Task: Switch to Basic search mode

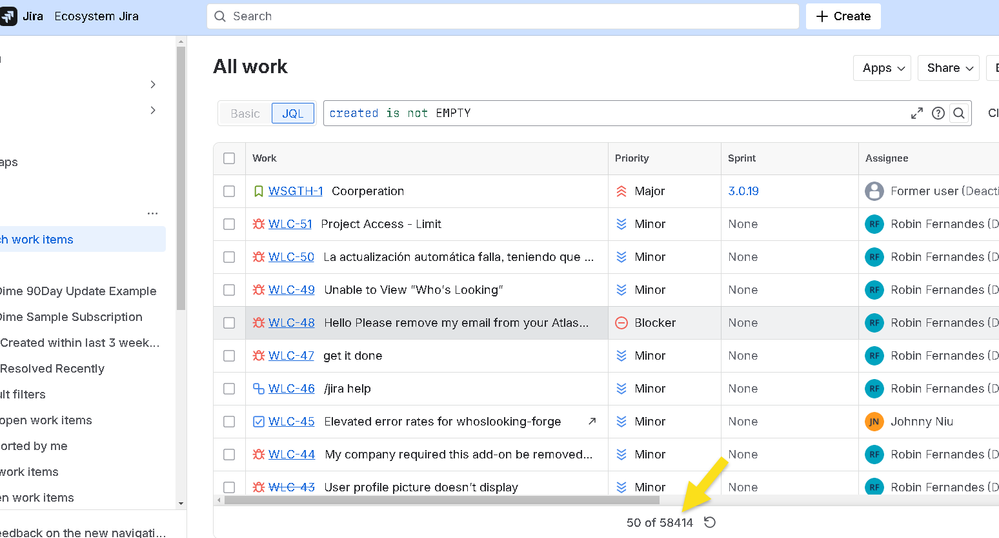Action: coord(245,113)
